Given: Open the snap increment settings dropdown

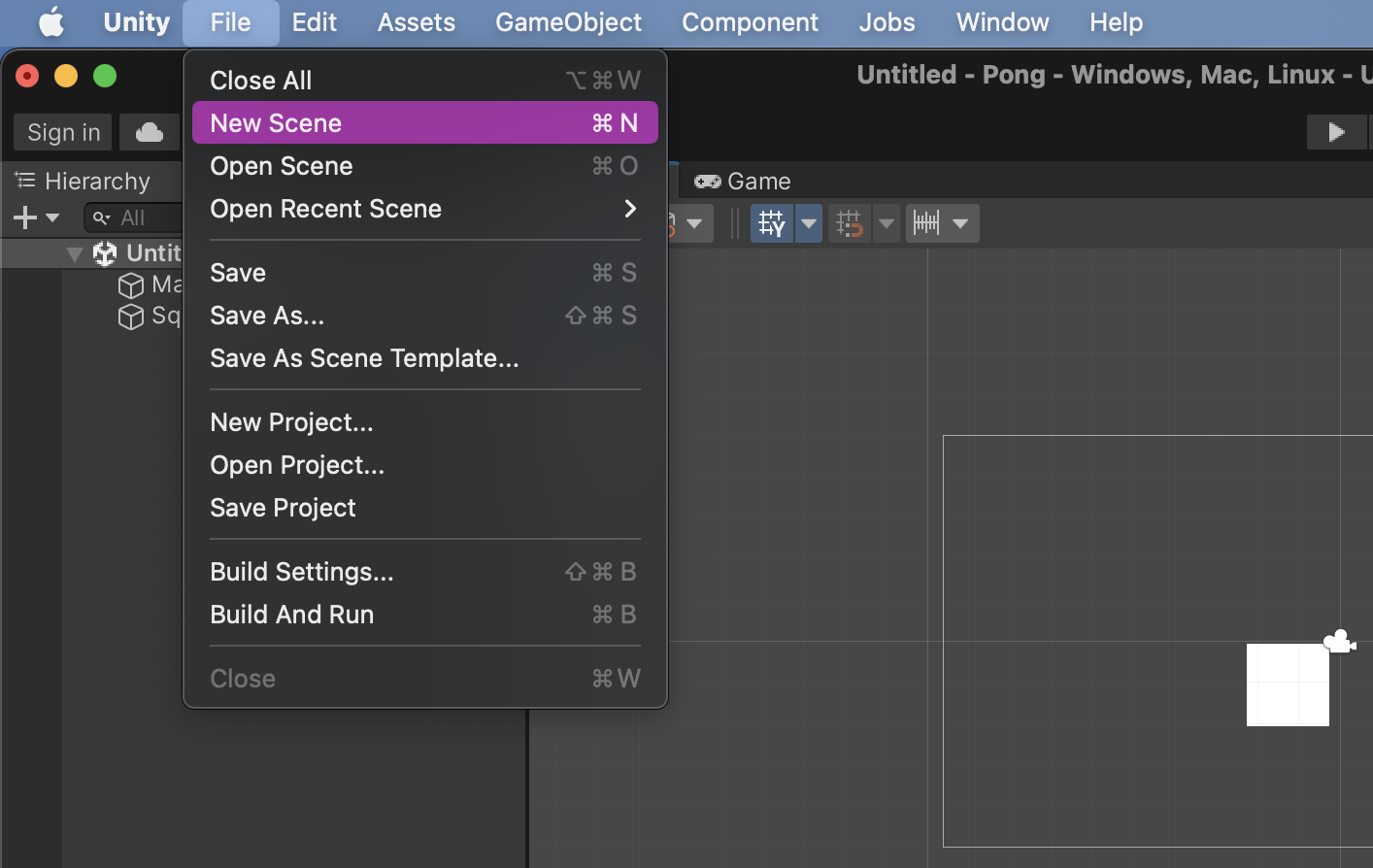Looking at the screenshot, I should pyautogui.click(x=960, y=223).
